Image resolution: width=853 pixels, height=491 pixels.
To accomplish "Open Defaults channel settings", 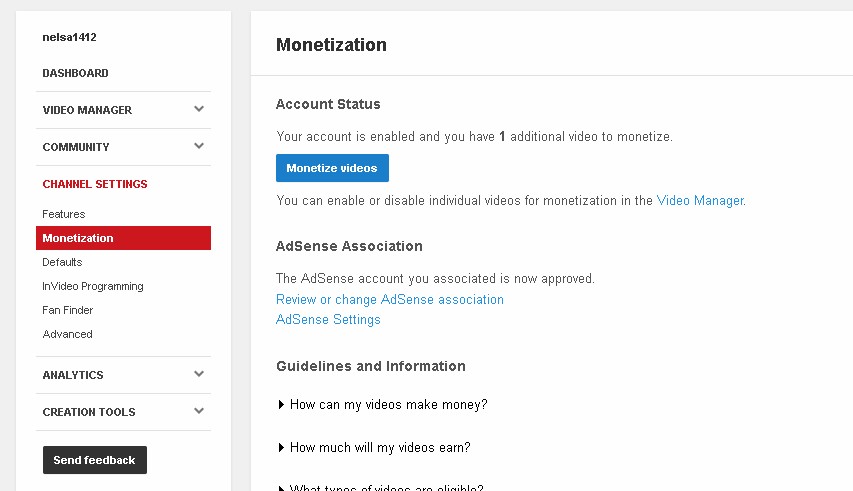I will [62, 262].
